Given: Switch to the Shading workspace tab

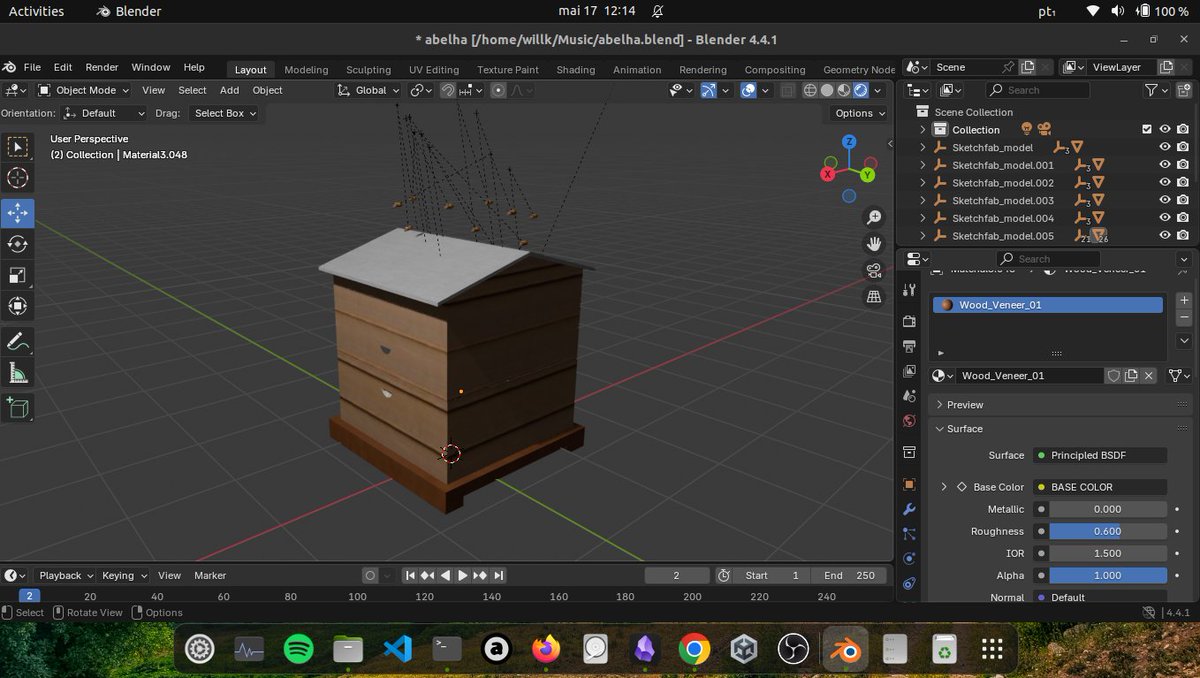Looking at the screenshot, I should (575, 70).
